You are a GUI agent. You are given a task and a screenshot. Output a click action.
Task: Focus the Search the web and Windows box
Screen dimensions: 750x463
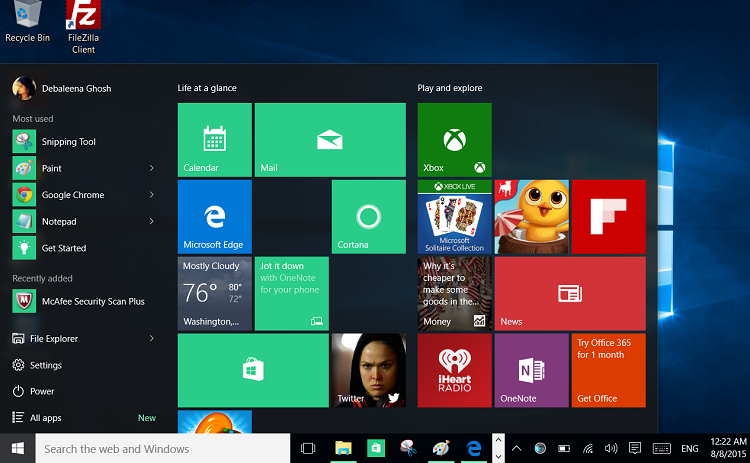pos(163,449)
